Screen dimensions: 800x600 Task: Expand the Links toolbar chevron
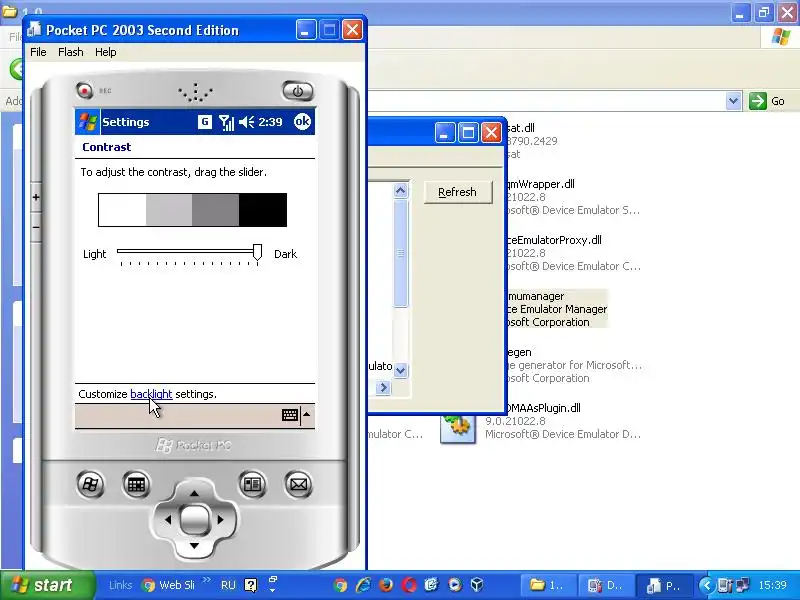tap(207, 580)
